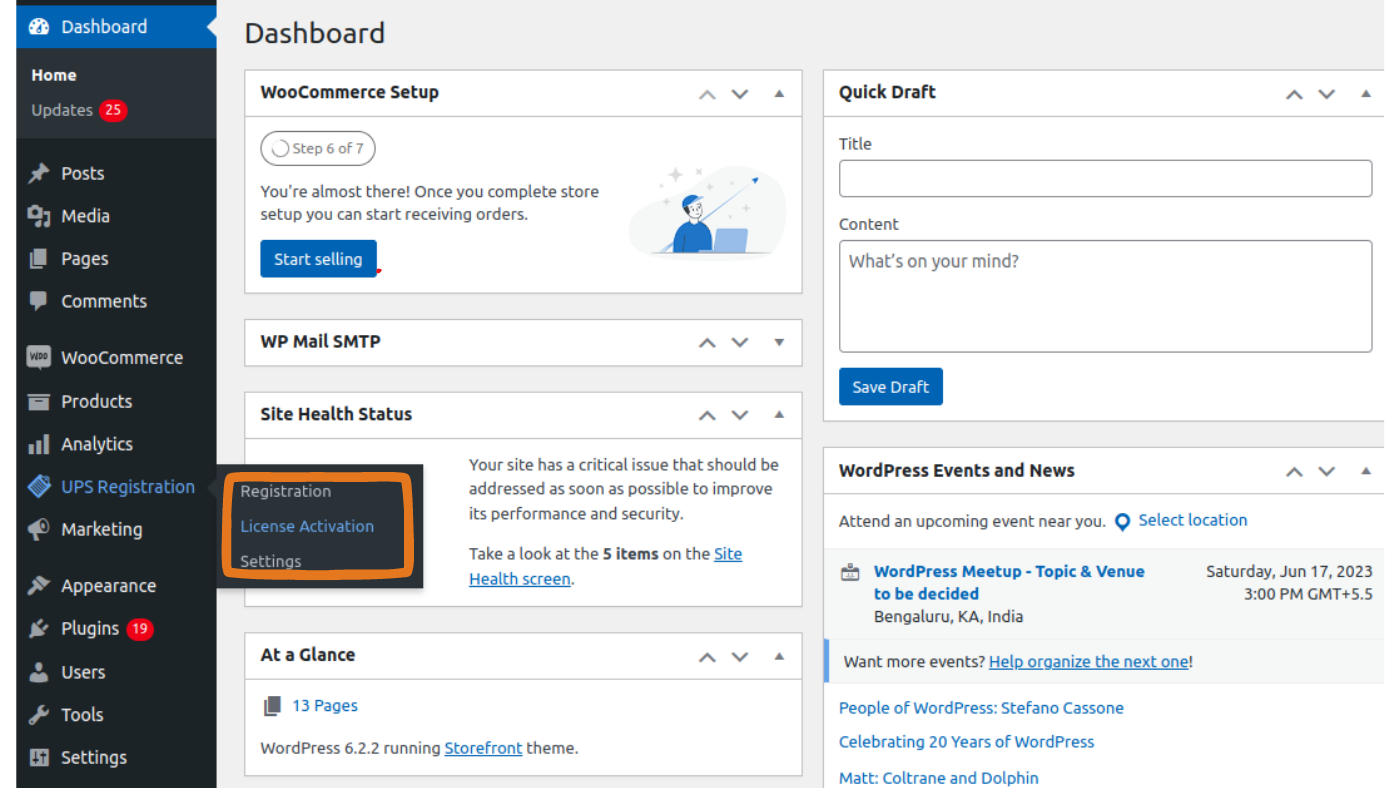This screenshot has width=1400, height=788.
Task: Go to Home under Dashboard
Action: tap(54, 75)
